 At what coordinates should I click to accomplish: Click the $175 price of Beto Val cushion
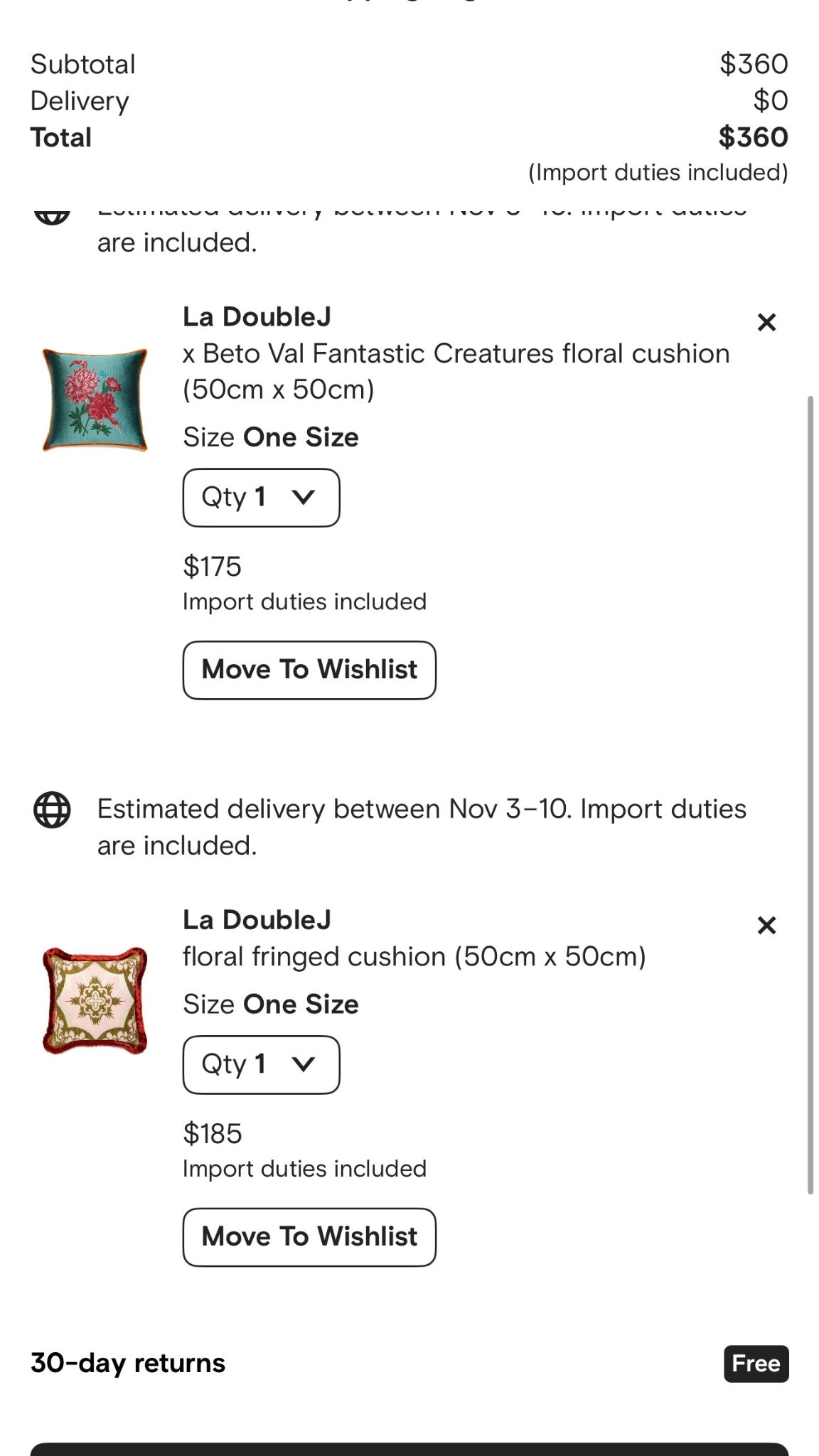point(212,567)
